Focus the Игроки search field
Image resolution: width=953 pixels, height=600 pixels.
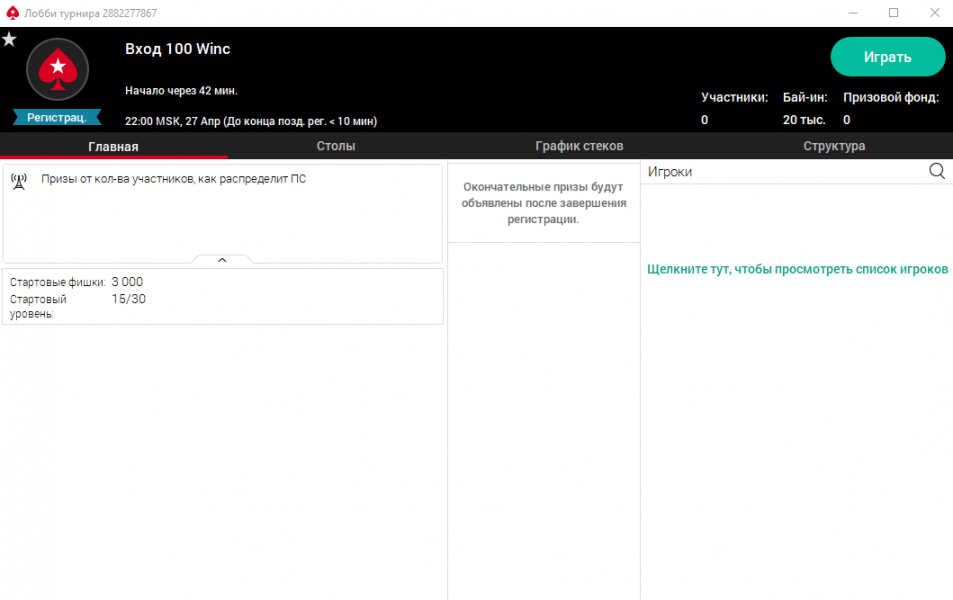click(x=785, y=171)
